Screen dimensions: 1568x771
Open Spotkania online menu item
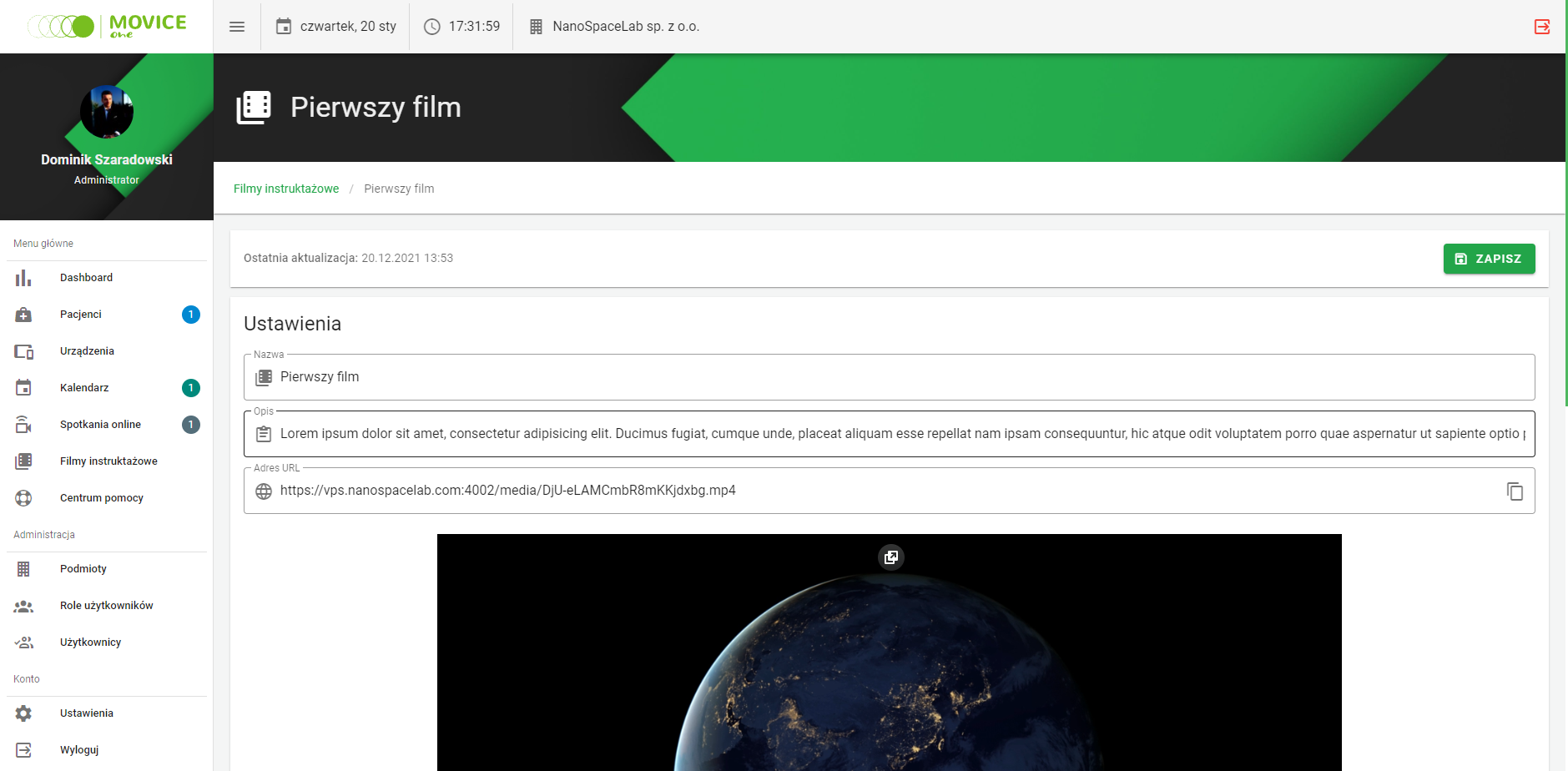pos(100,425)
